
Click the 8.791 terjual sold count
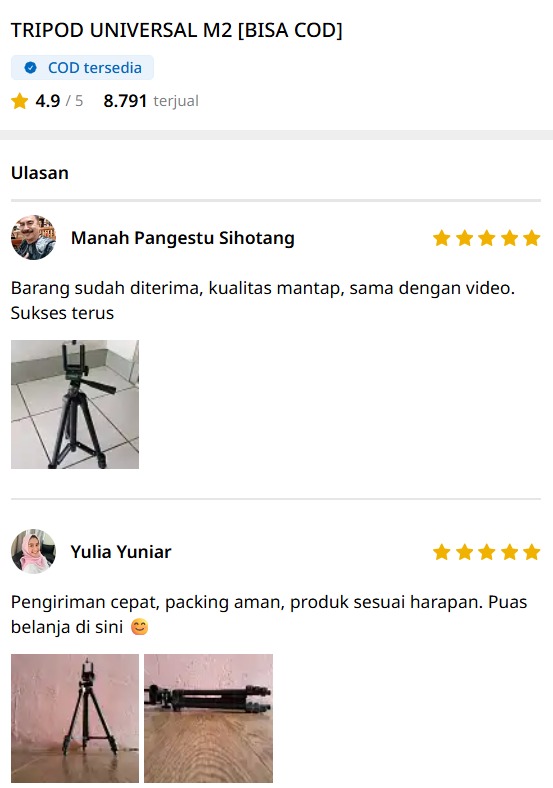click(151, 101)
